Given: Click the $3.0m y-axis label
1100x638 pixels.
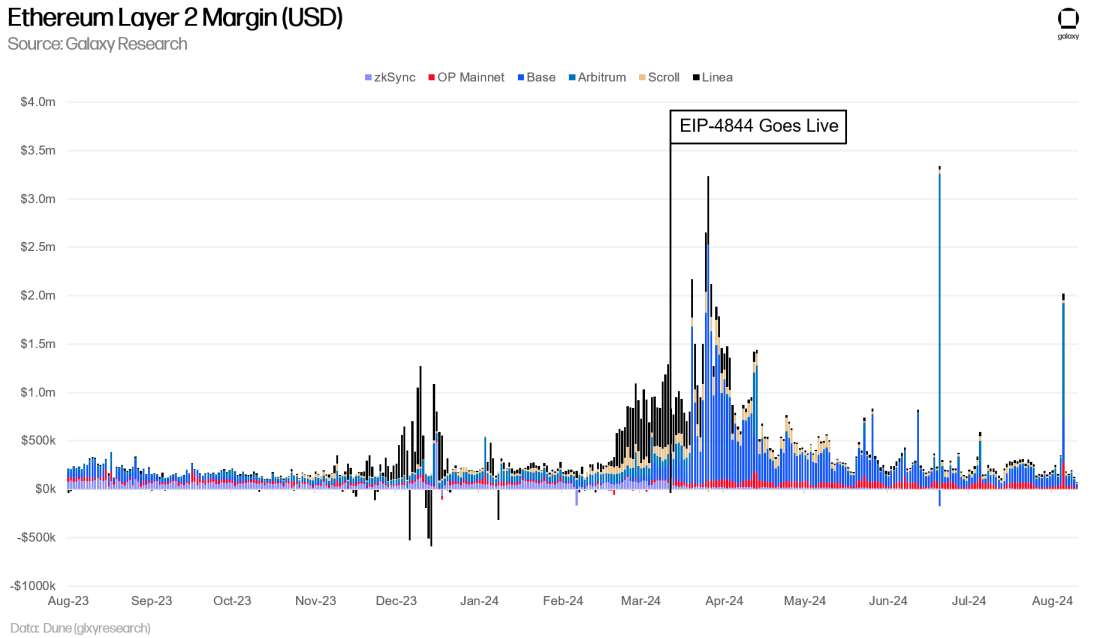Looking at the screenshot, I should coord(38,199).
